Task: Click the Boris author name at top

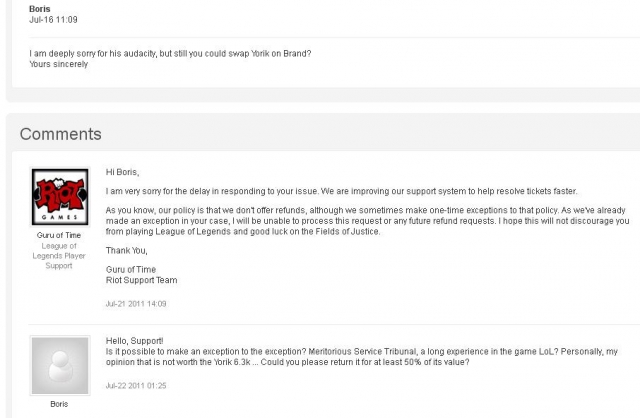Action: tap(40, 9)
